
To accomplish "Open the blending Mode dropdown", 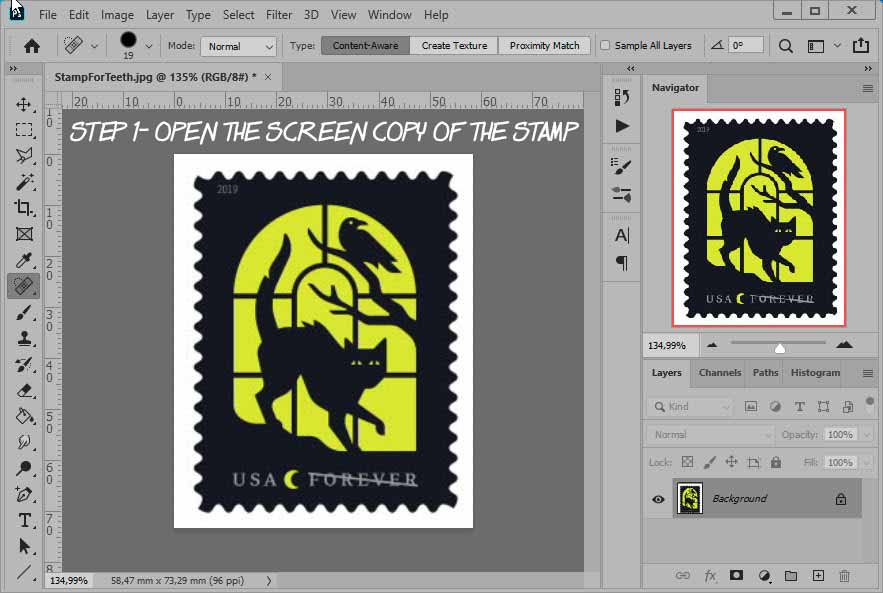I will [x=239, y=46].
